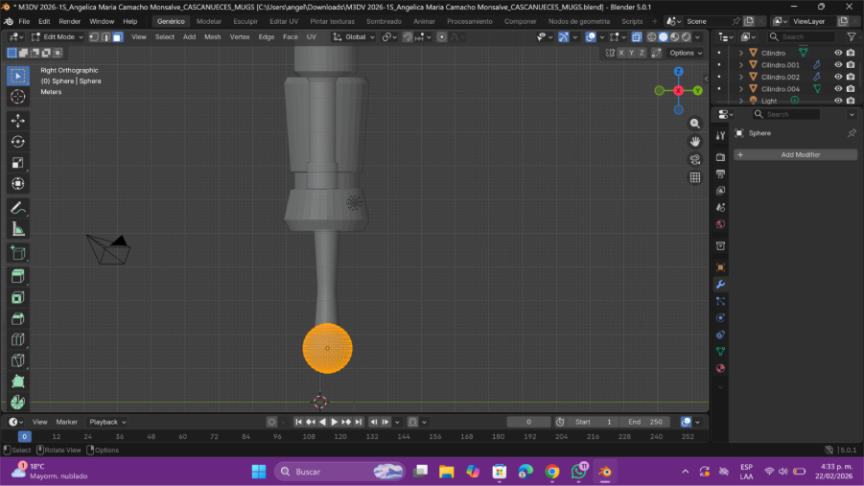This screenshot has height=486, width=864.
Task: Disable rendering for Cilindro.004 via camera icon
Action: tap(850, 89)
